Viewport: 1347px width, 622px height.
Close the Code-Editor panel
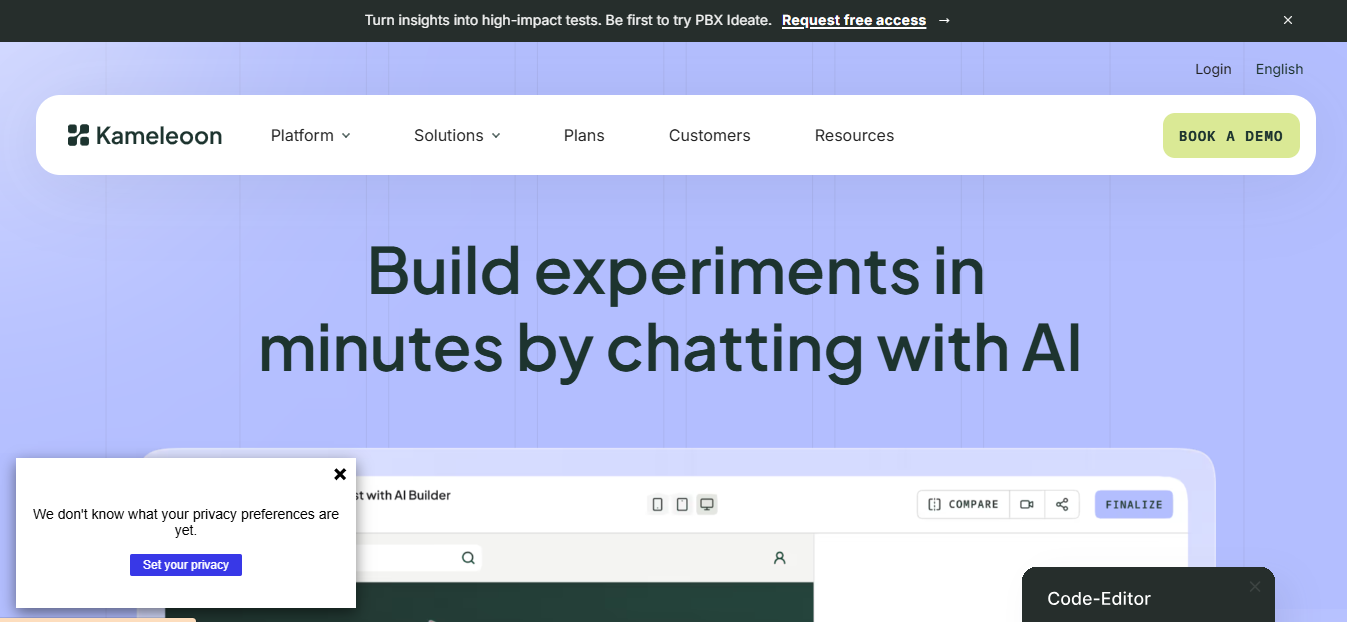click(x=1255, y=587)
